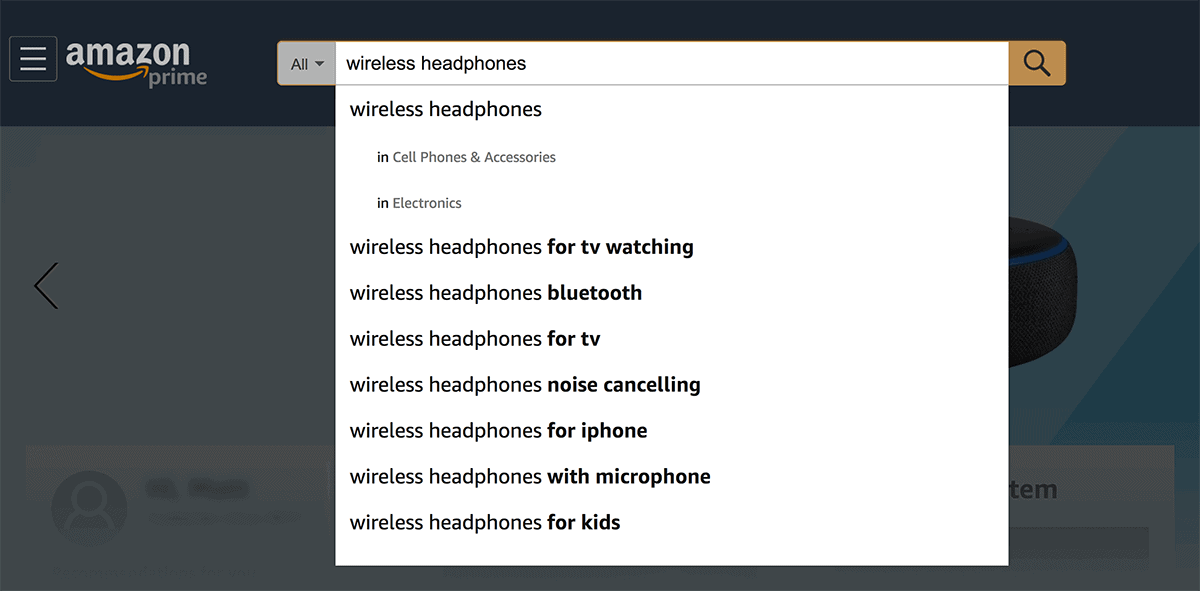The image size is (1200, 591).
Task: Choose "wireless headphones for kids" suggestion
Action: coord(485,523)
